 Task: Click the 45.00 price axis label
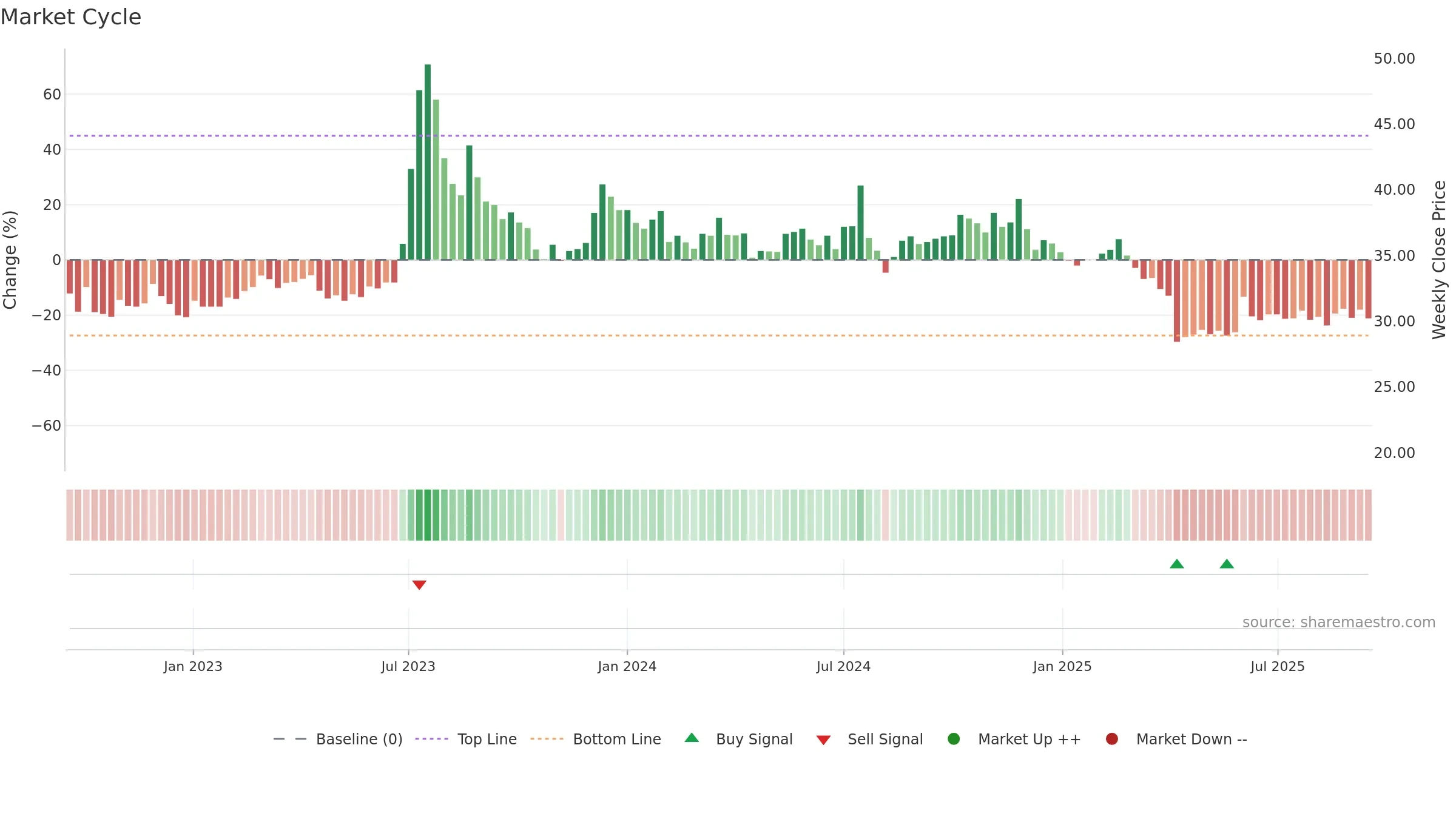1394,124
